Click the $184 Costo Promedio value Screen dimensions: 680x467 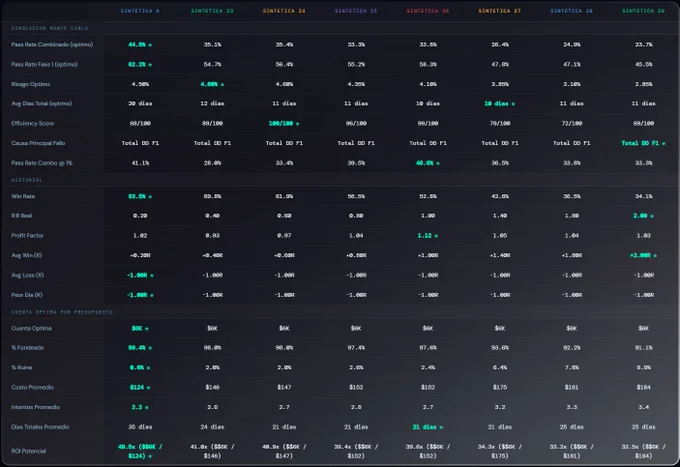click(x=644, y=388)
